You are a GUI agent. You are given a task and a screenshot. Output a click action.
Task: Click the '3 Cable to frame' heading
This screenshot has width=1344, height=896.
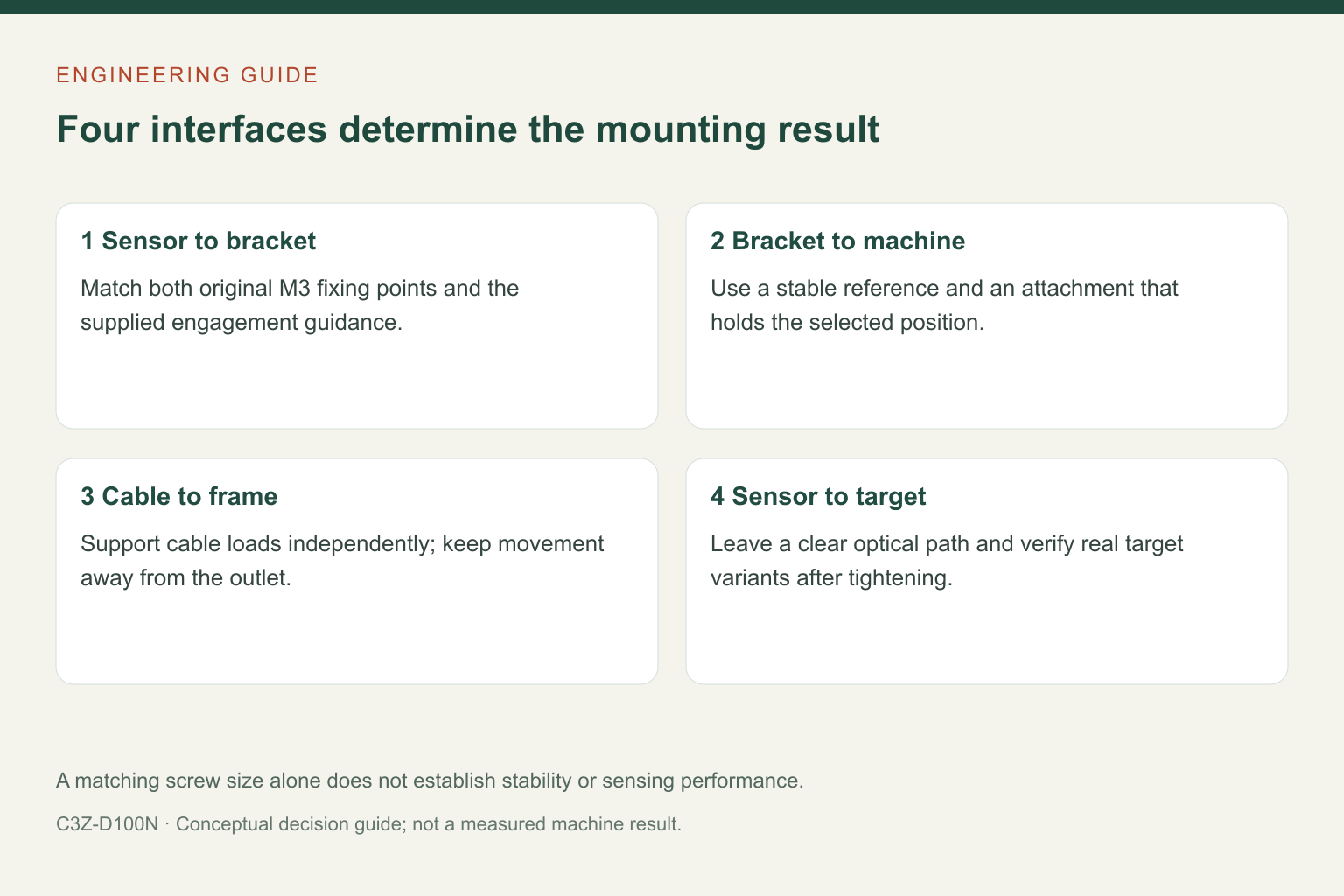[x=179, y=497]
